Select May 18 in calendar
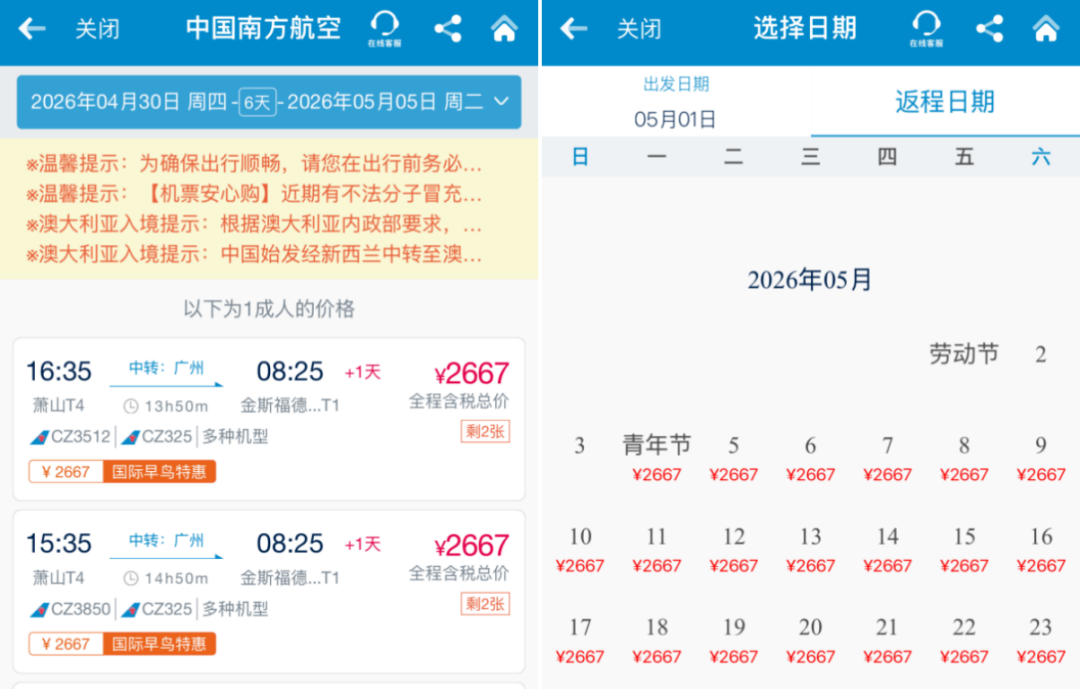 pos(656,641)
